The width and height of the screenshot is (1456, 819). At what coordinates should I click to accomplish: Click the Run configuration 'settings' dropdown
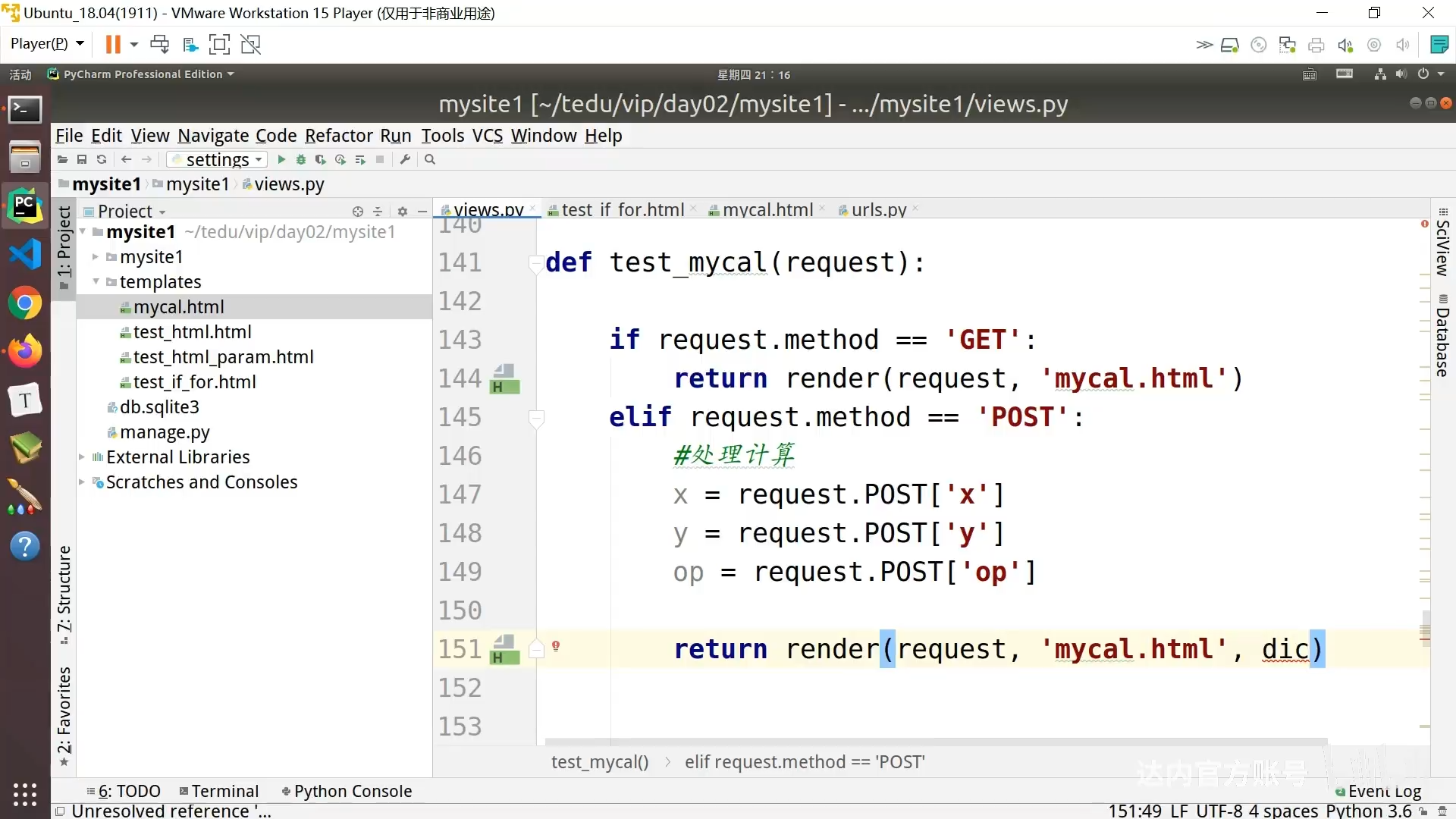coord(214,159)
